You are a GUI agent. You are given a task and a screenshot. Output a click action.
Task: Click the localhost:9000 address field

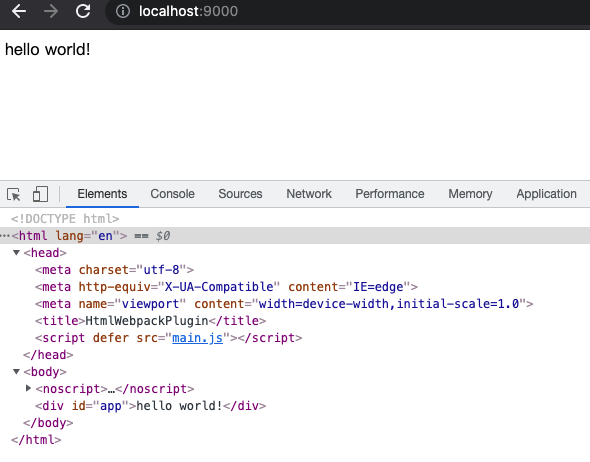pos(188,11)
